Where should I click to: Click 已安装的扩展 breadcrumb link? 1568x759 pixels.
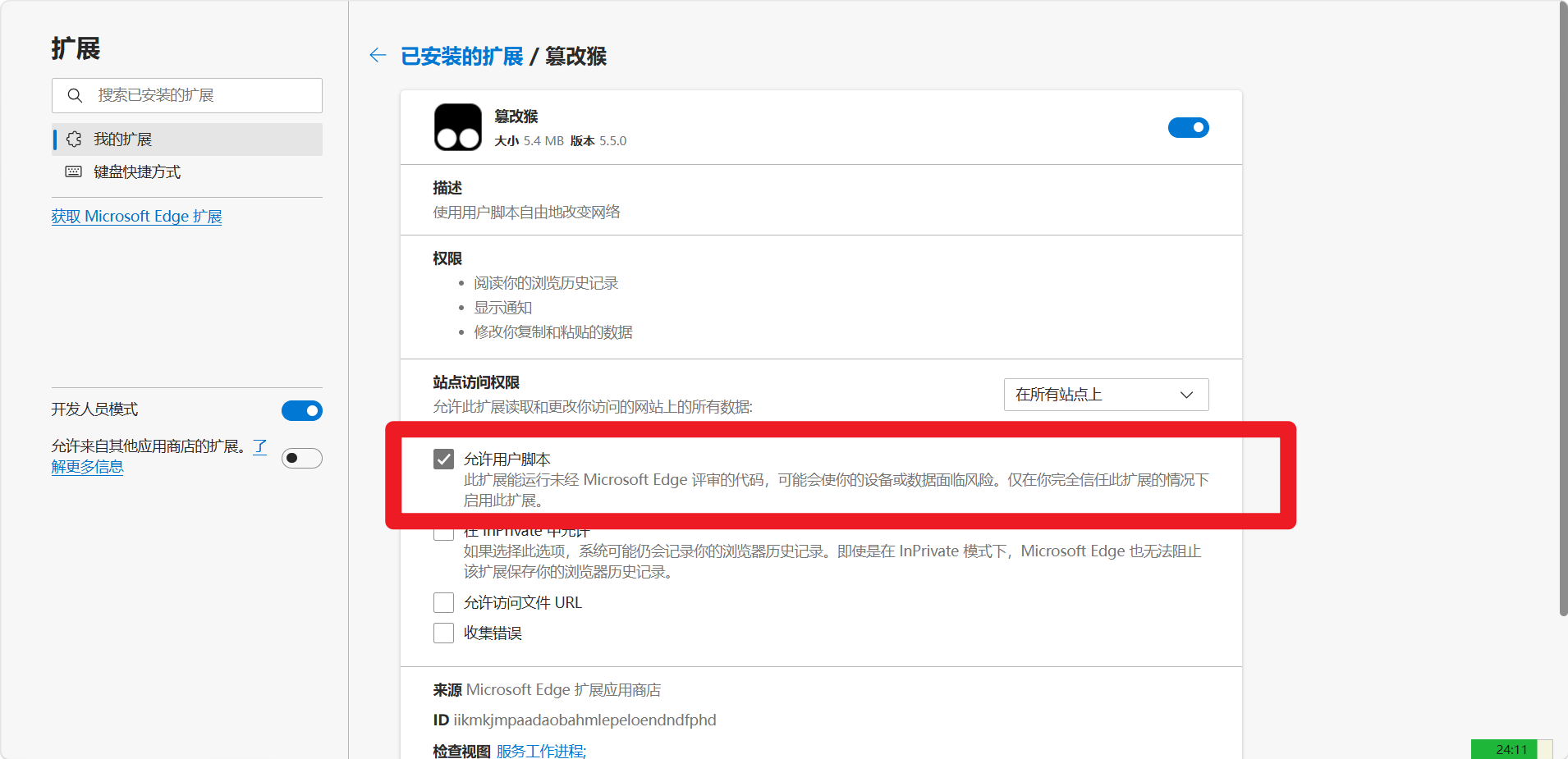click(x=461, y=56)
